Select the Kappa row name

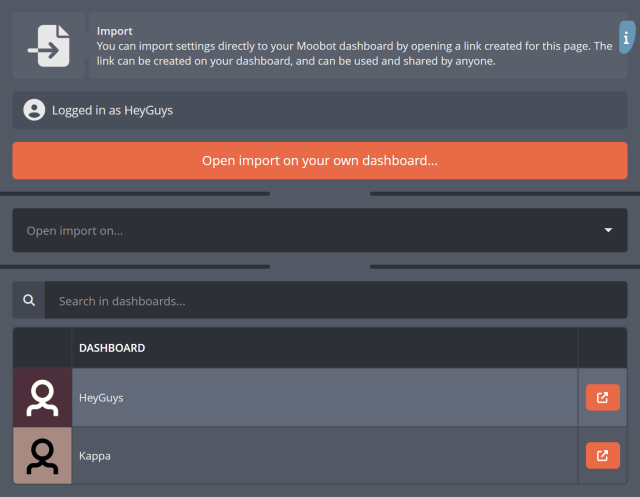coord(95,456)
